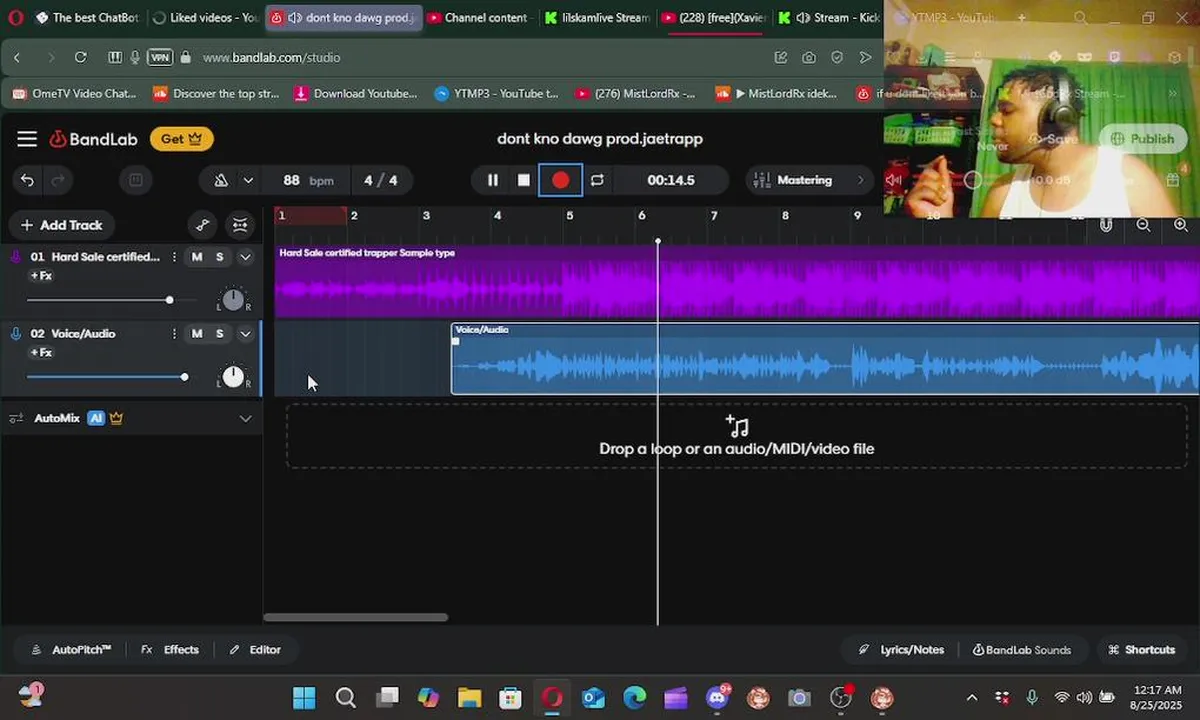
Task: Solo the Hard Sale certified track
Action: [x=220, y=257]
